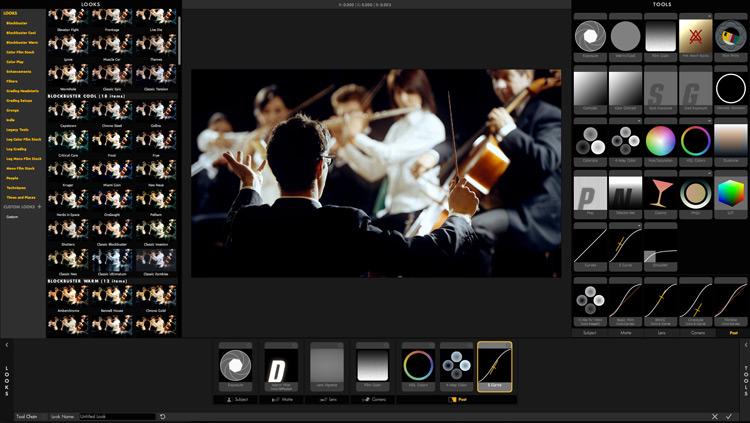Select the Shoulder curve tool
Viewport: 750px width, 423px height.
661,246
